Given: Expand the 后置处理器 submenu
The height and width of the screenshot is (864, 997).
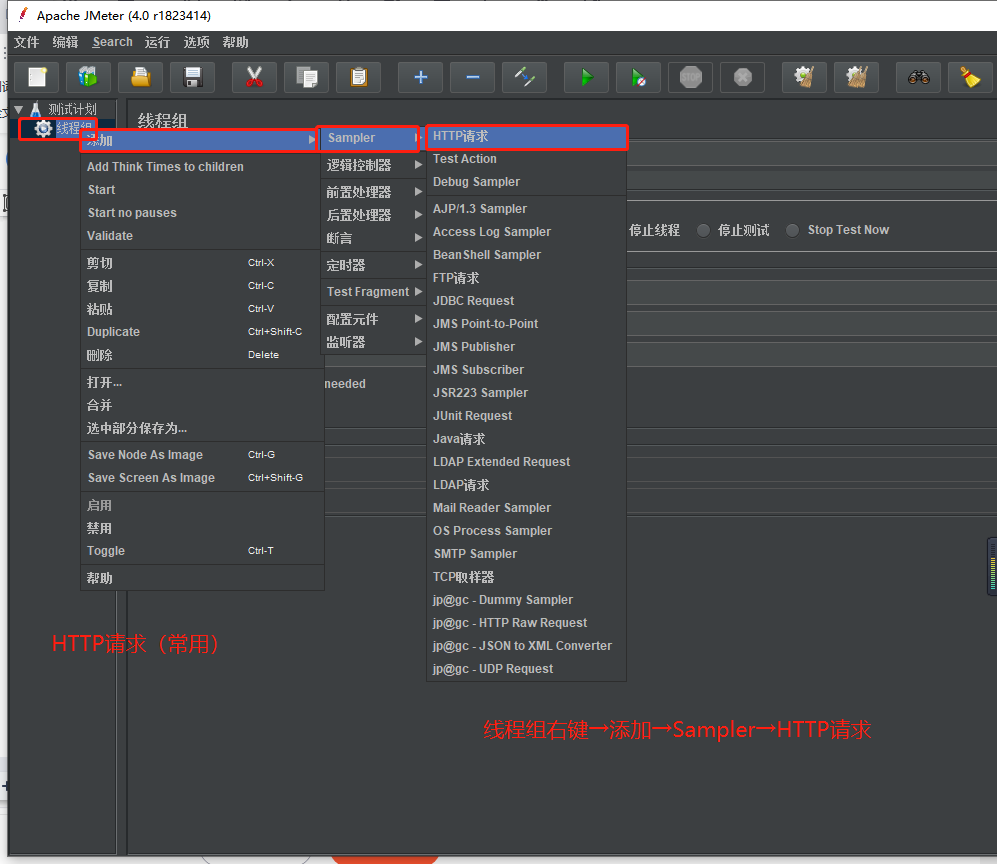Looking at the screenshot, I should tap(374, 215).
